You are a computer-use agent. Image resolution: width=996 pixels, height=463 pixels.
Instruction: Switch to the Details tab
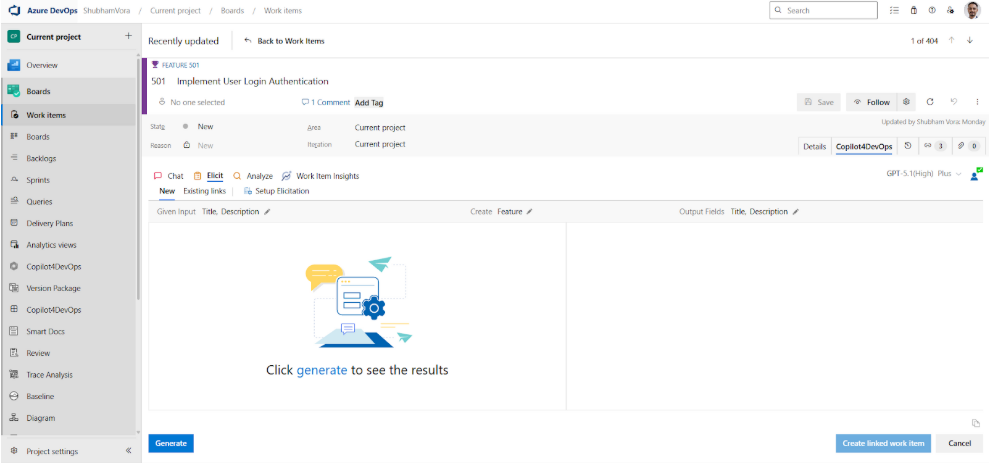point(814,147)
